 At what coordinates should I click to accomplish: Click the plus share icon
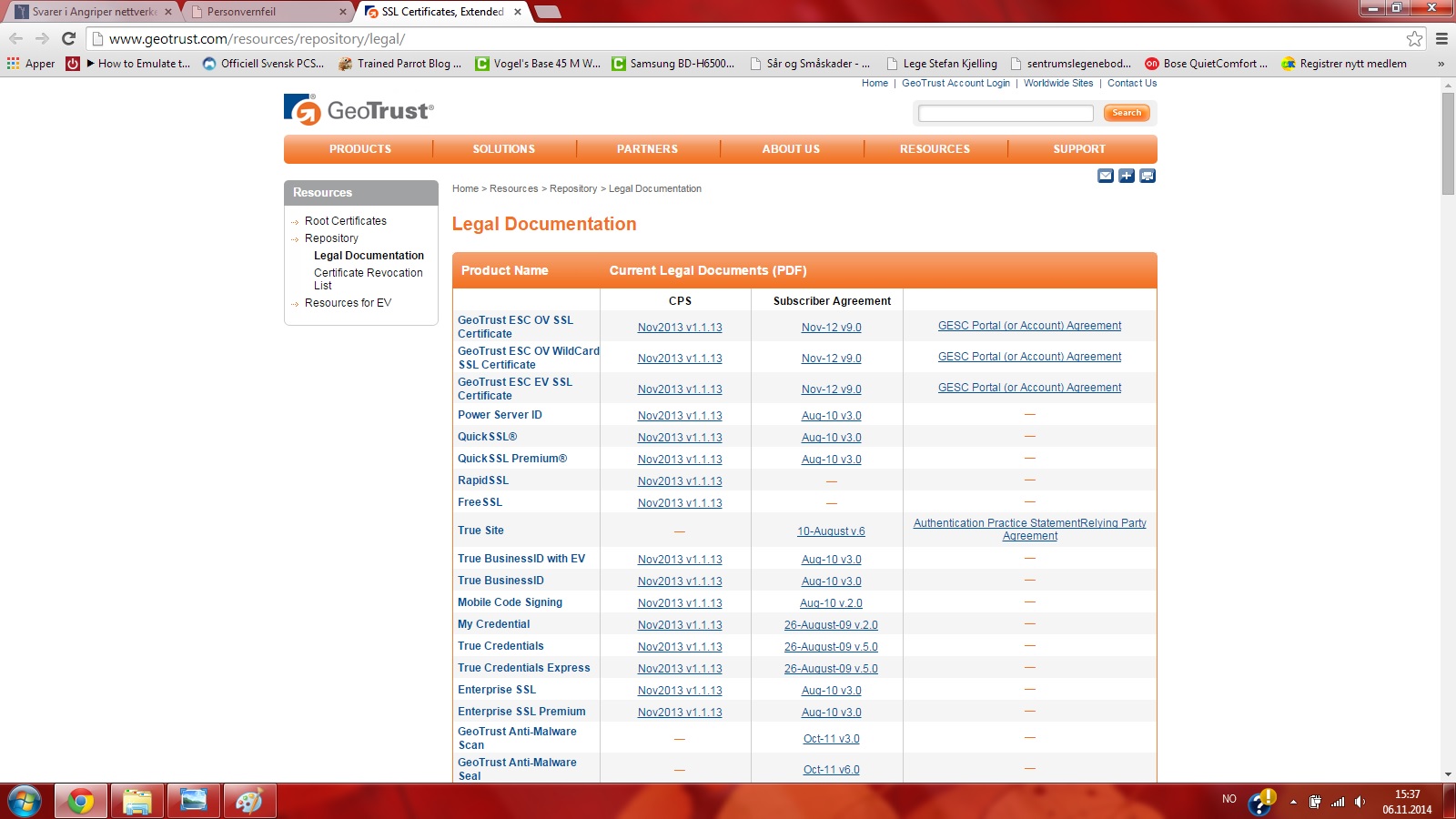[1127, 176]
